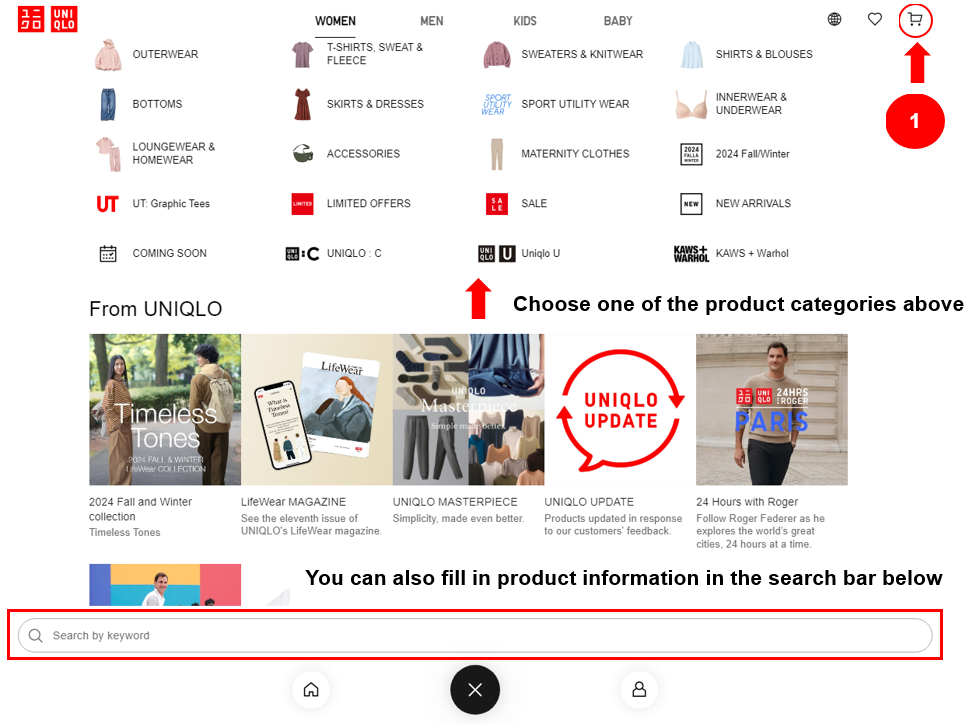Go to the home icon button

(311, 689)
